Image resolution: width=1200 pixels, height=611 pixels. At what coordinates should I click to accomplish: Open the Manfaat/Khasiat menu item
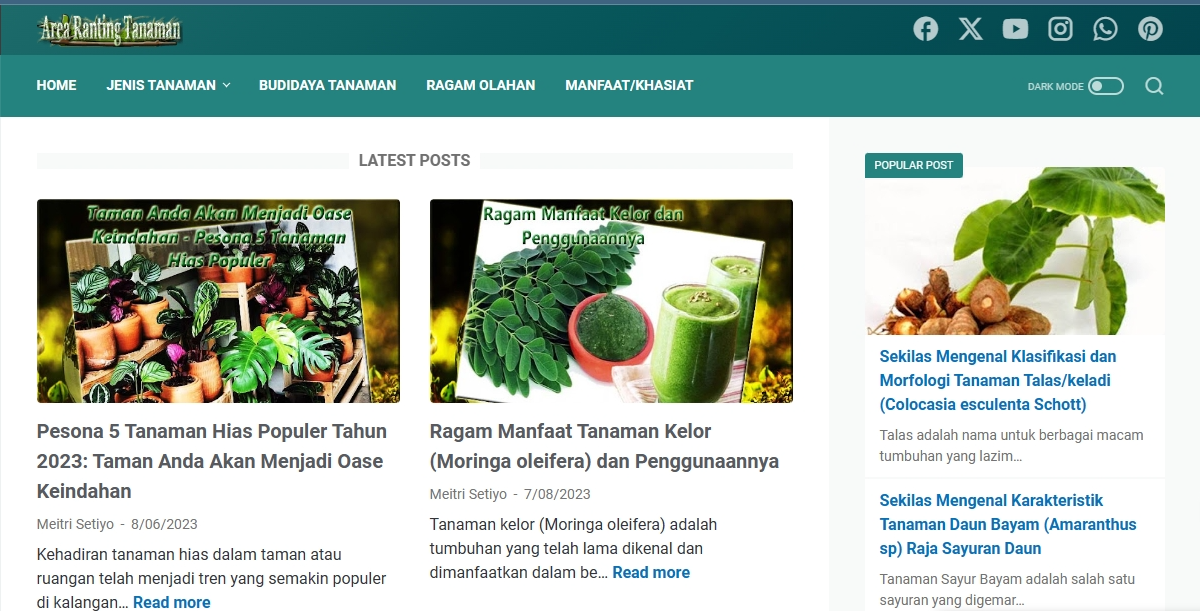pyautogui.click(x=629, y=85)
